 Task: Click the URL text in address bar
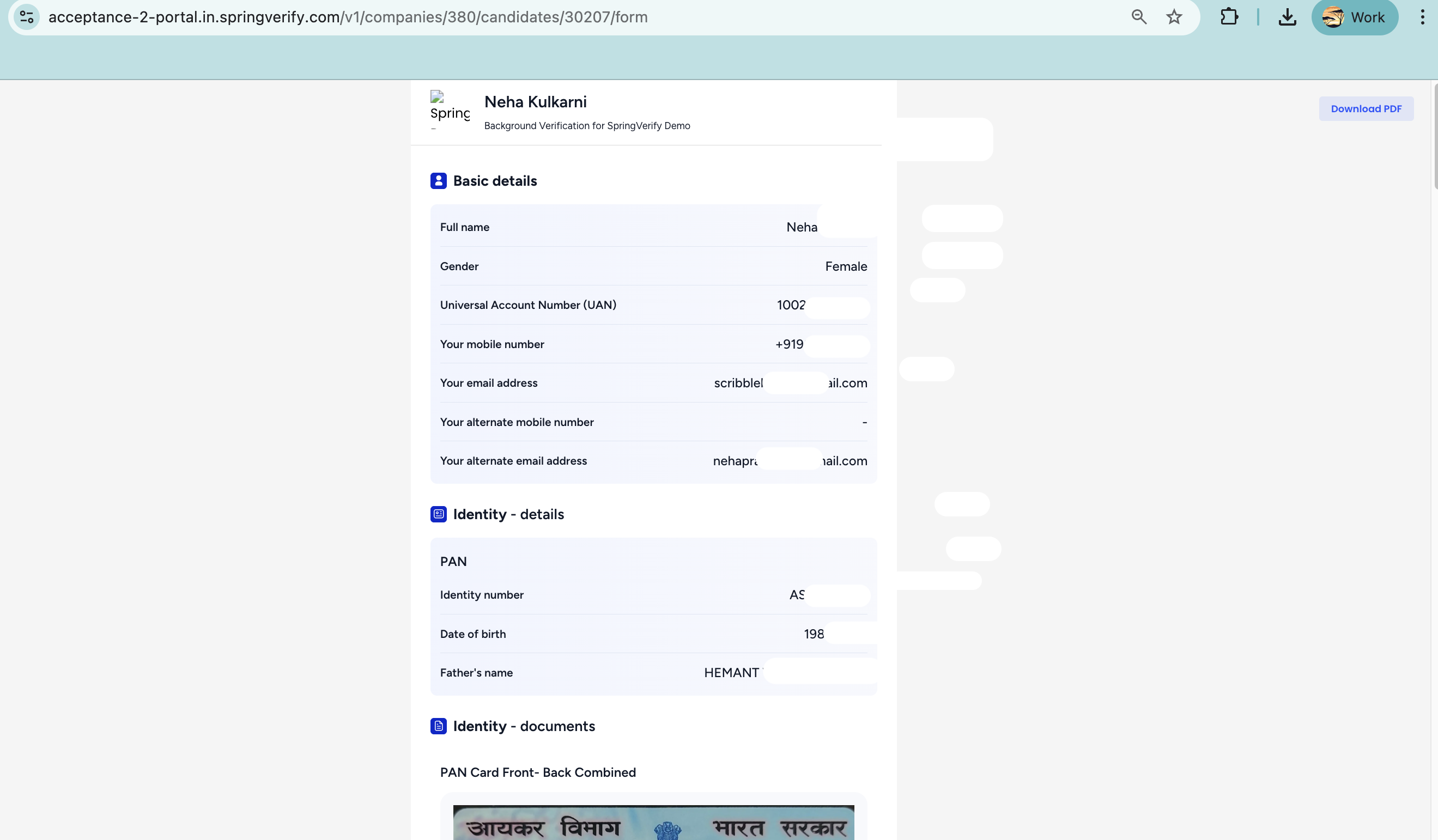(348, 17)
